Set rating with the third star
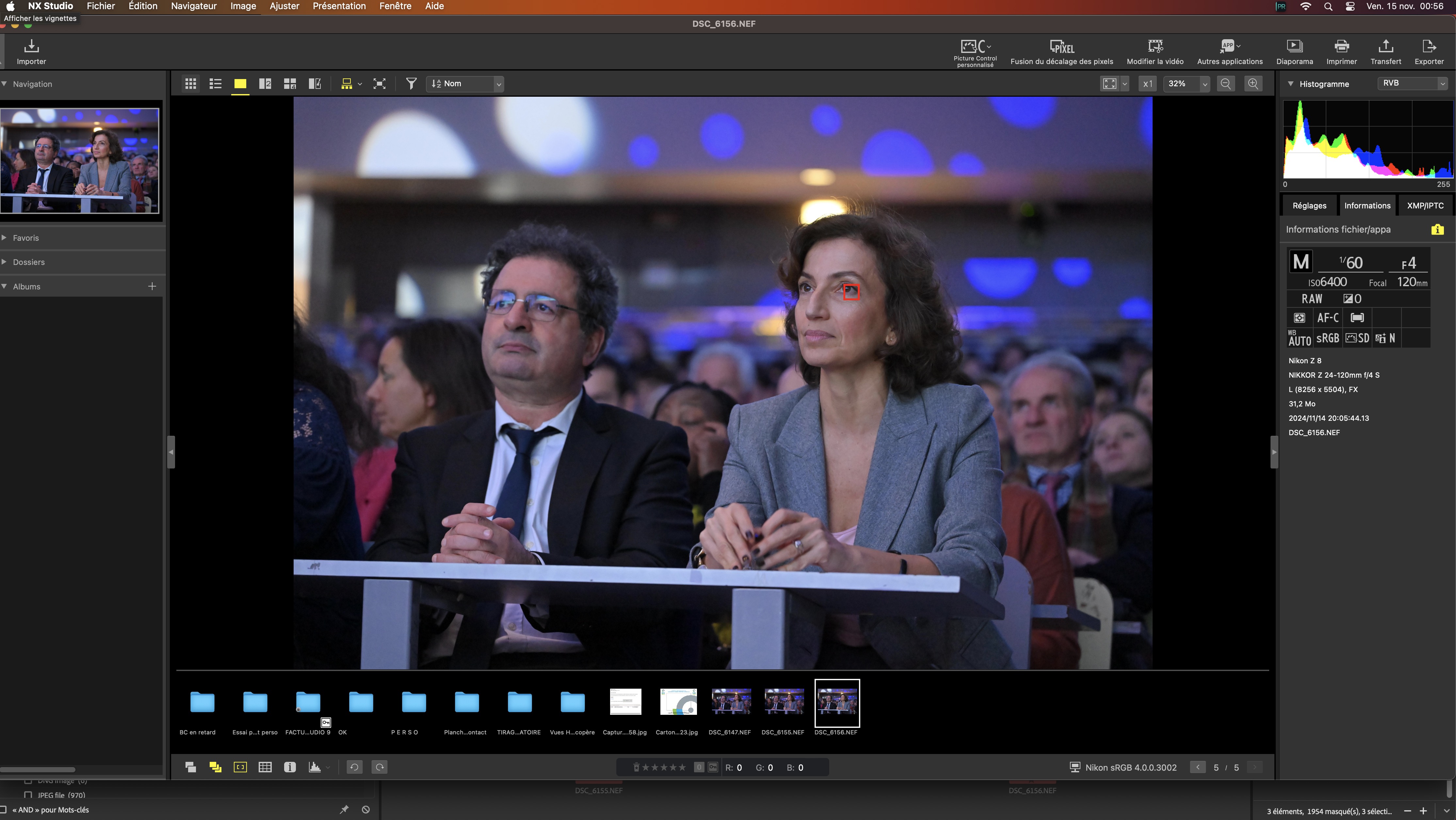 tap(664, 767)
